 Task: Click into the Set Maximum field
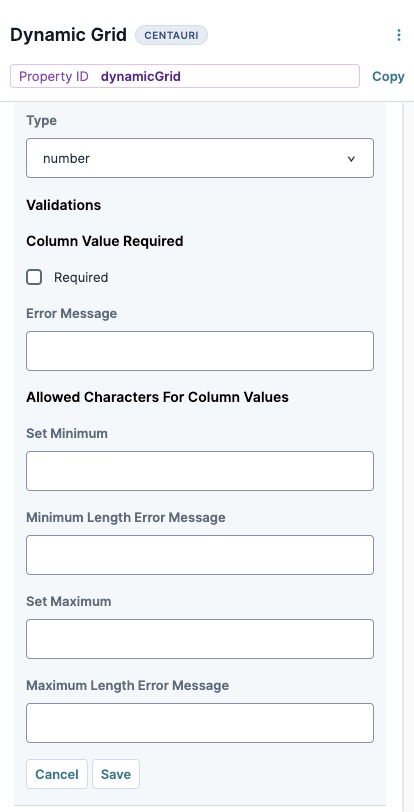click(x=199, y=639)
